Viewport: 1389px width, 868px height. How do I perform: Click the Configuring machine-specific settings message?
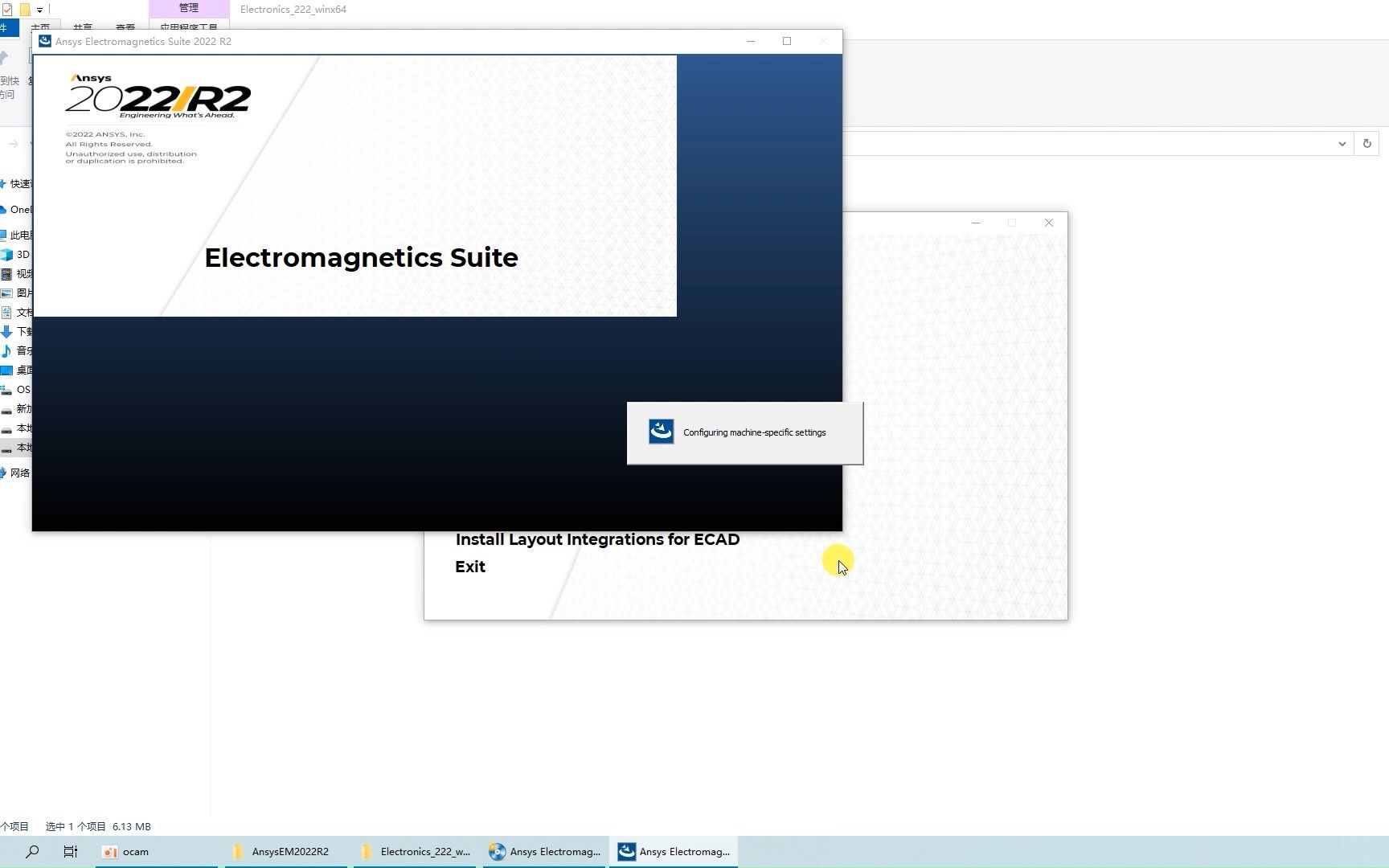(x=754, y=432)
